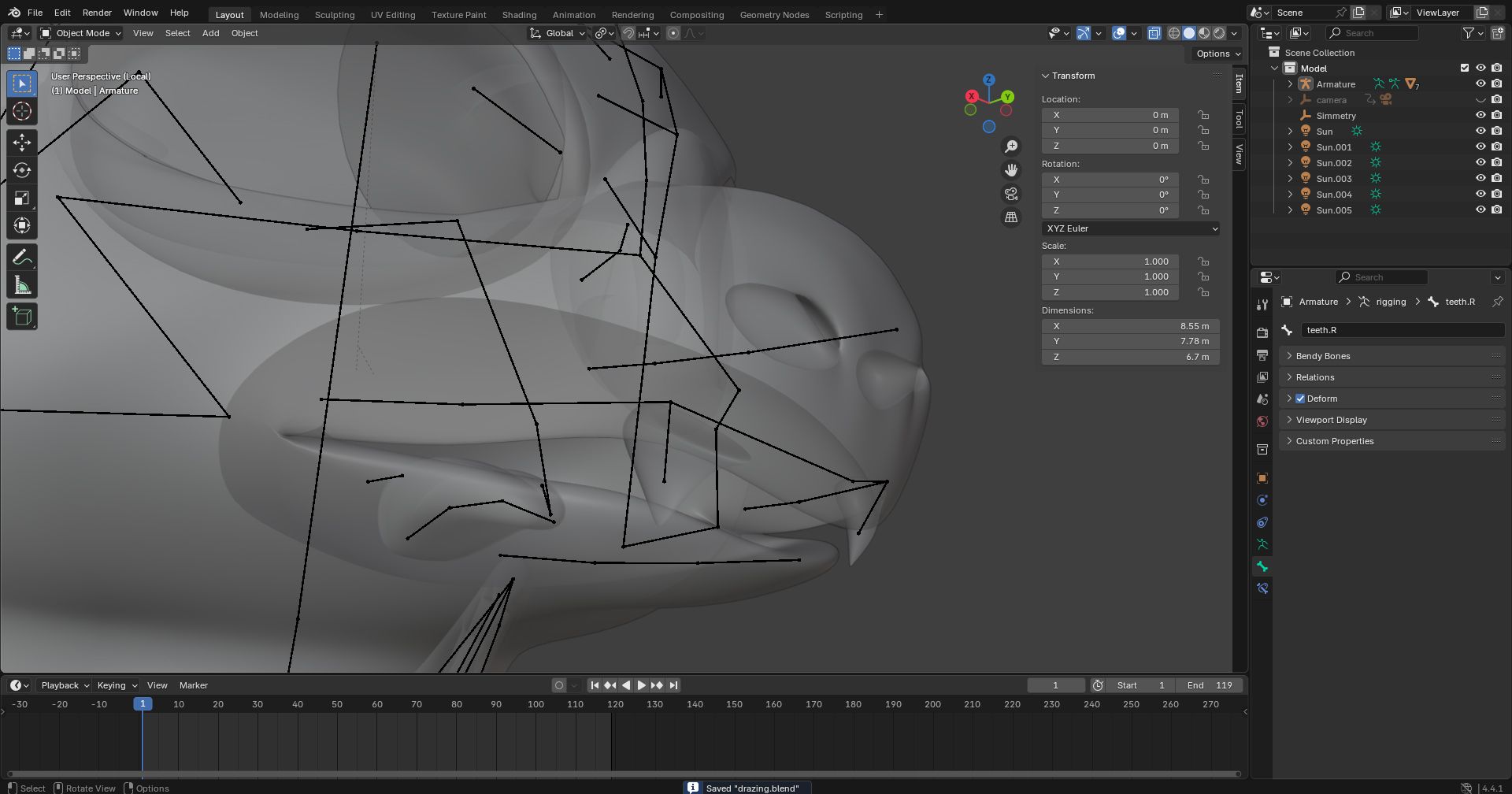Switch to the Shading workspace tab

click(519, 15)
